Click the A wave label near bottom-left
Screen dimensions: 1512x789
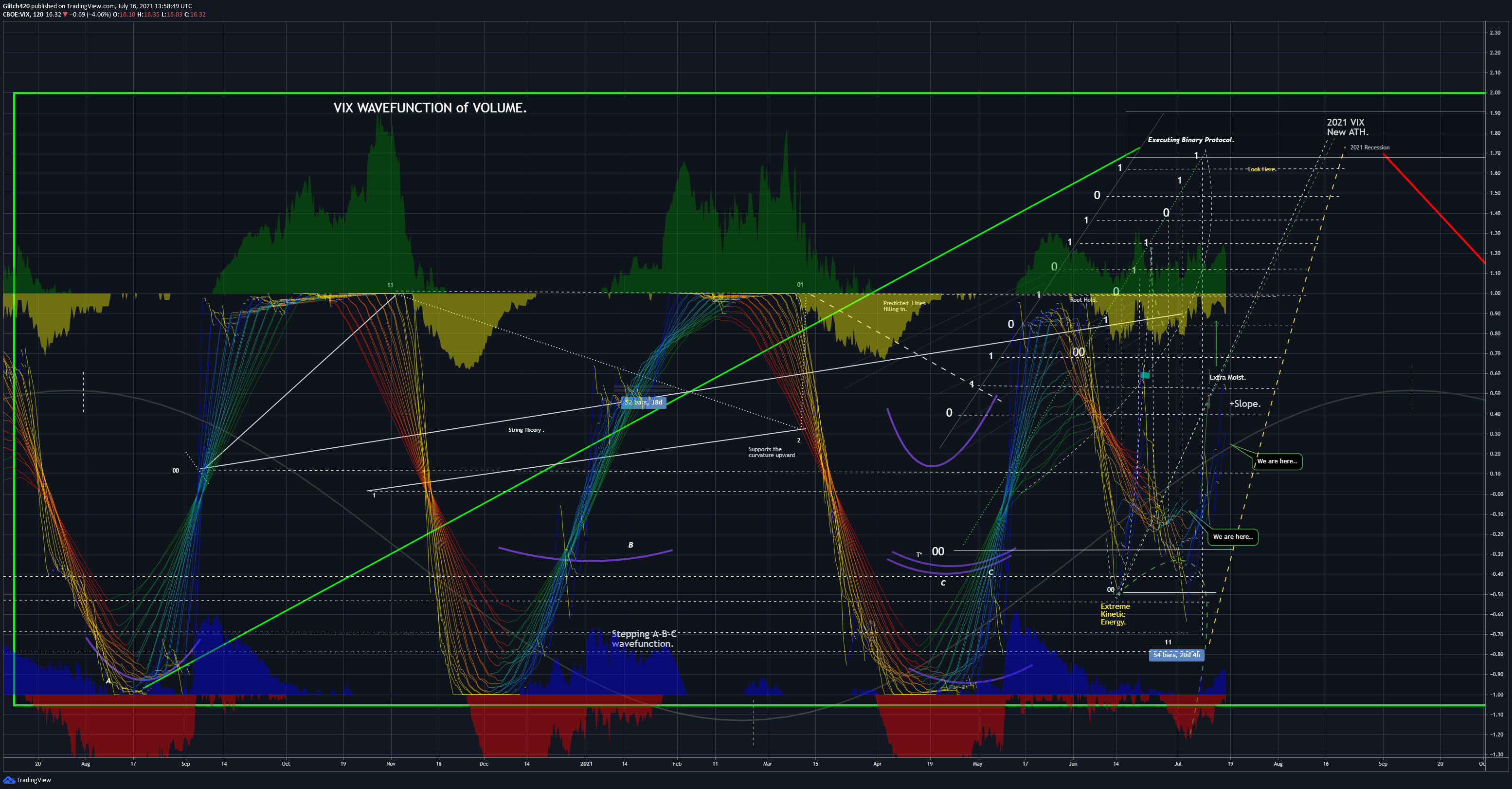tap(108, 681)
